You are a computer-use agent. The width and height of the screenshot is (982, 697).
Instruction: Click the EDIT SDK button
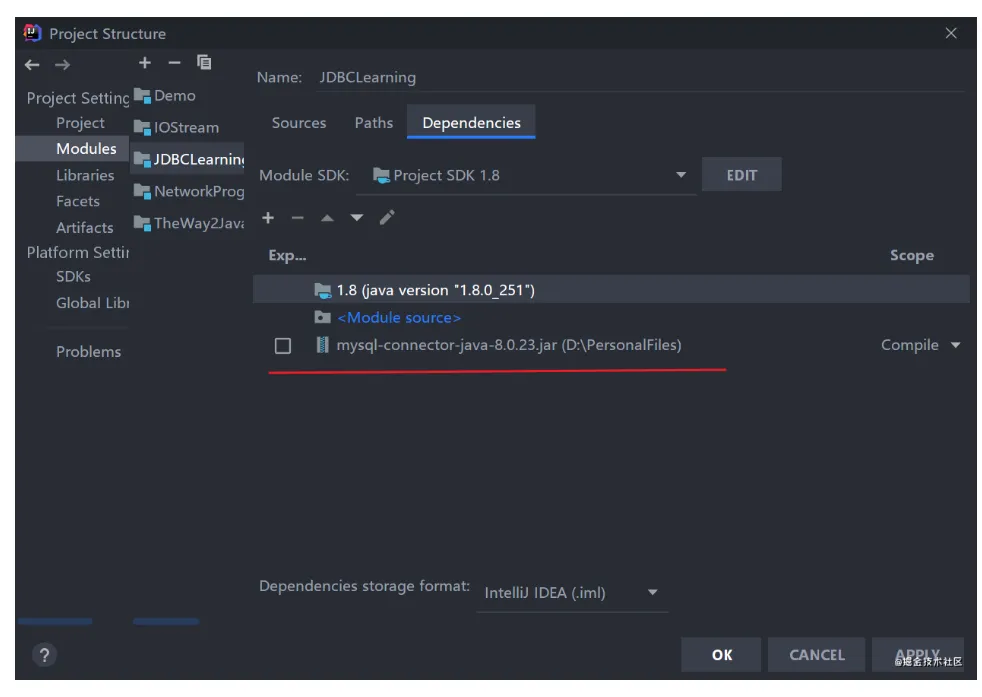pos(742,175)
